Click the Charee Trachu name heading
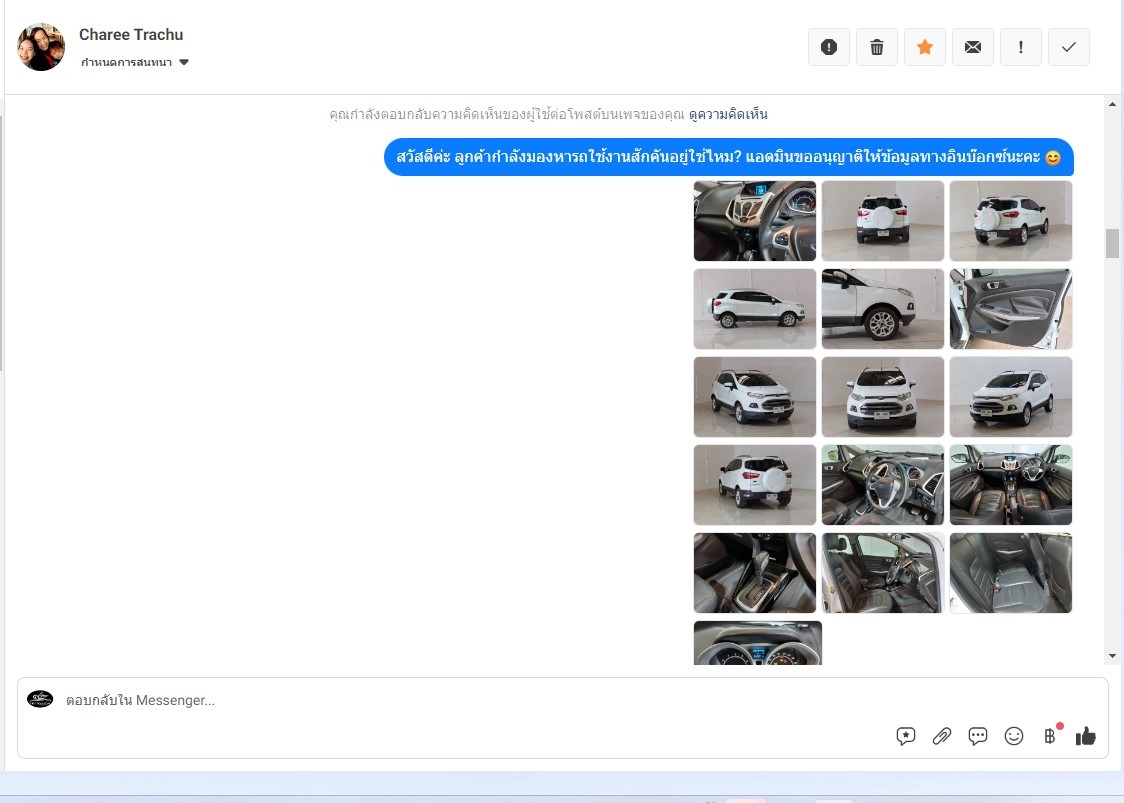The height and width of the screenshot is (803, 1124). coord(131,34)
